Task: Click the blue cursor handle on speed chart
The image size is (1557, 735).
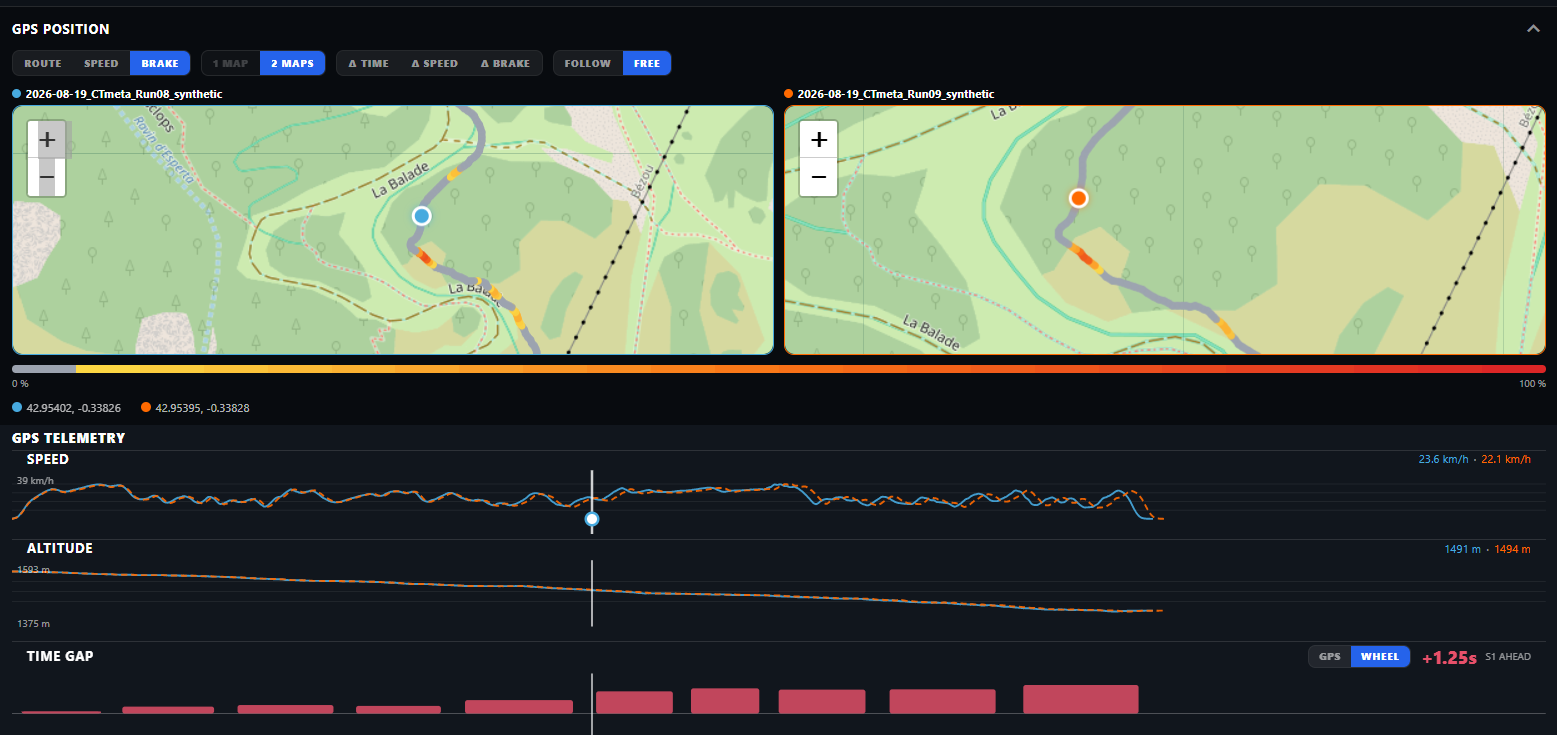Action: (592, 519)
